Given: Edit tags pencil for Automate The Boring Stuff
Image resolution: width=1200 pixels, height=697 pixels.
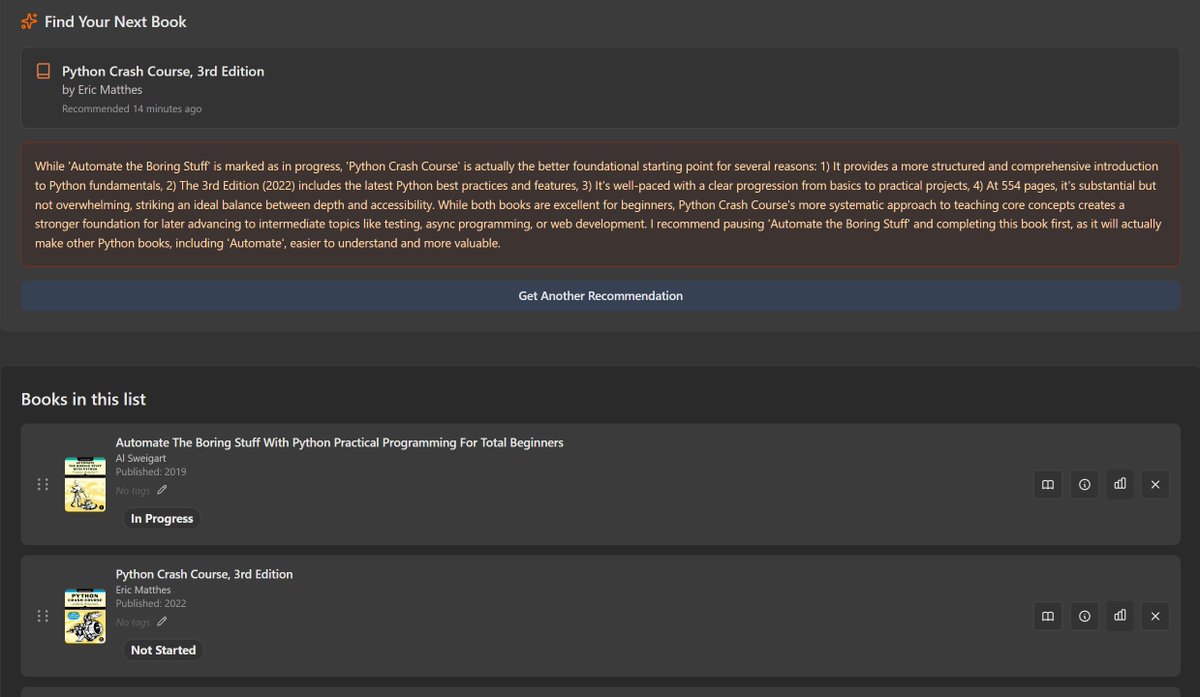Looking at the screenshot, I should (x=162, y=490).
